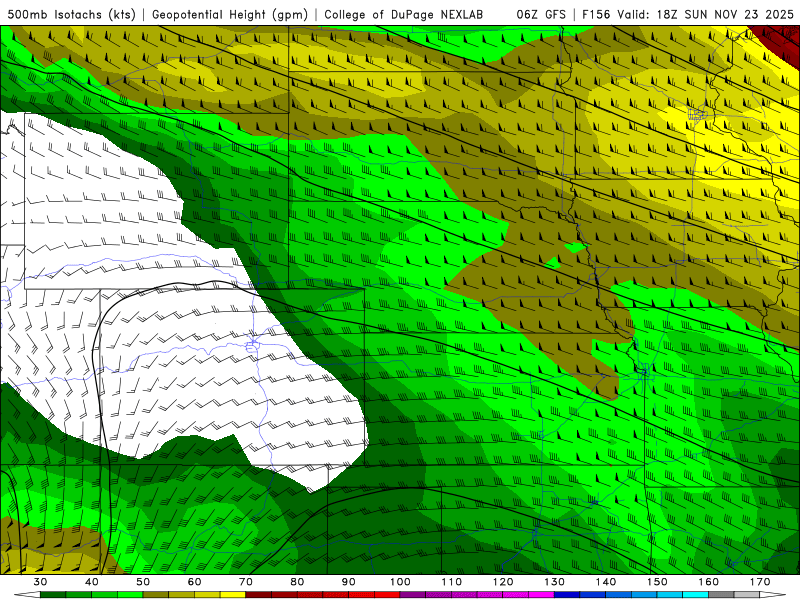Click the '500mb Isotachs (kts)' title text
This screenshot has height=600, width=800.
point(71,14)
